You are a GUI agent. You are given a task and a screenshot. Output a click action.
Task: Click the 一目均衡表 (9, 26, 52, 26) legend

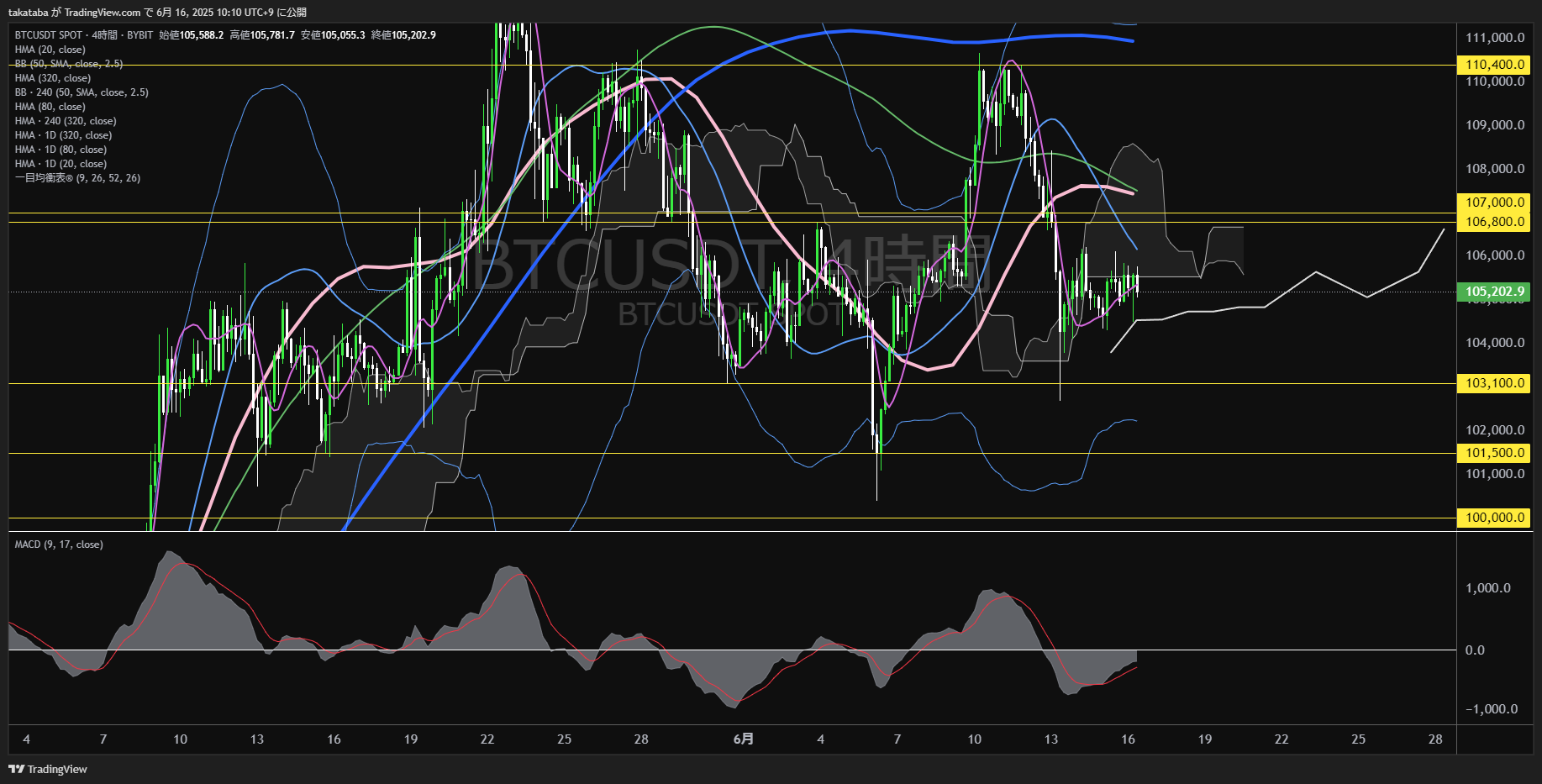77,178
